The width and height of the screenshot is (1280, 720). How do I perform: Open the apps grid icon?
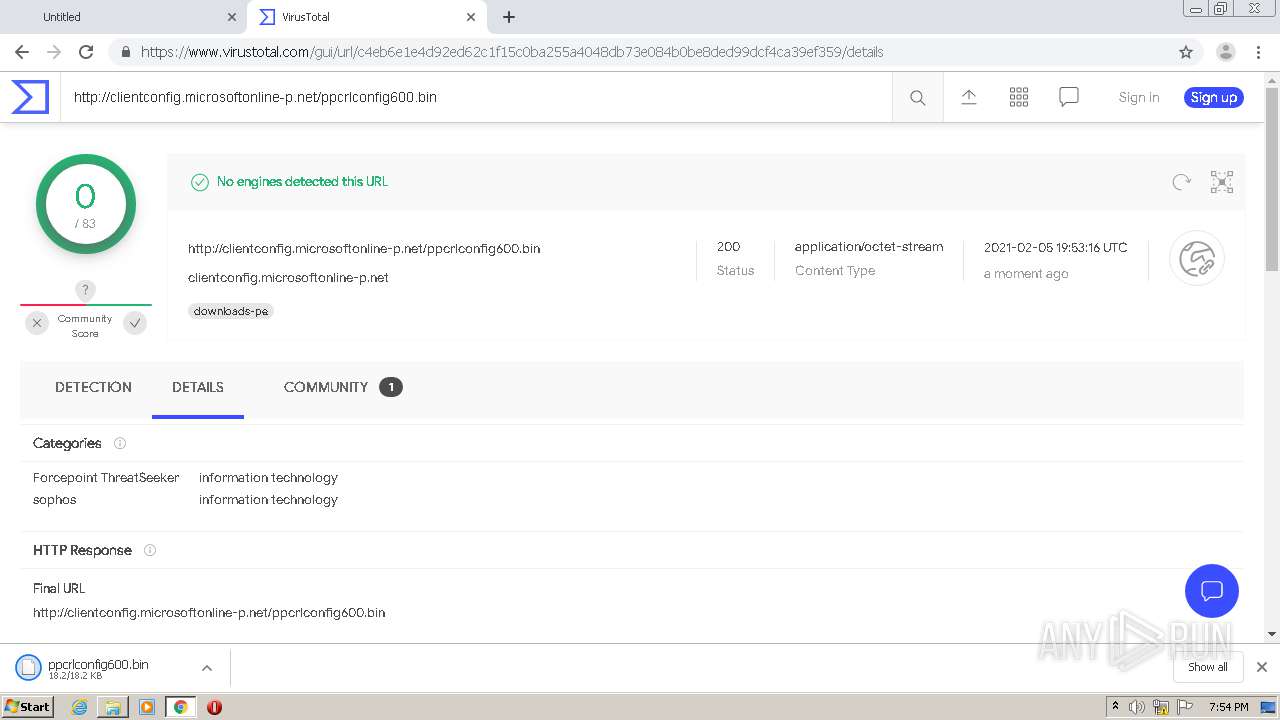(1019, 97)
